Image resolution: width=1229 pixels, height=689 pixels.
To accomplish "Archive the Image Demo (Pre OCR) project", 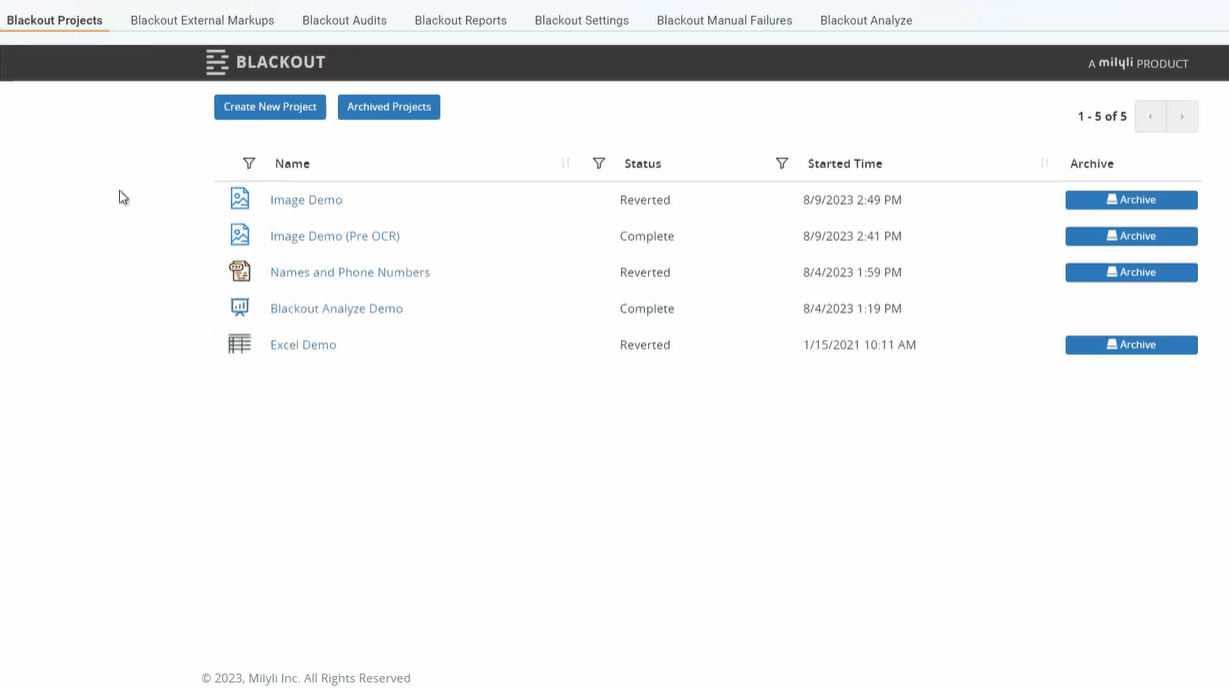I will [1131, 236].
